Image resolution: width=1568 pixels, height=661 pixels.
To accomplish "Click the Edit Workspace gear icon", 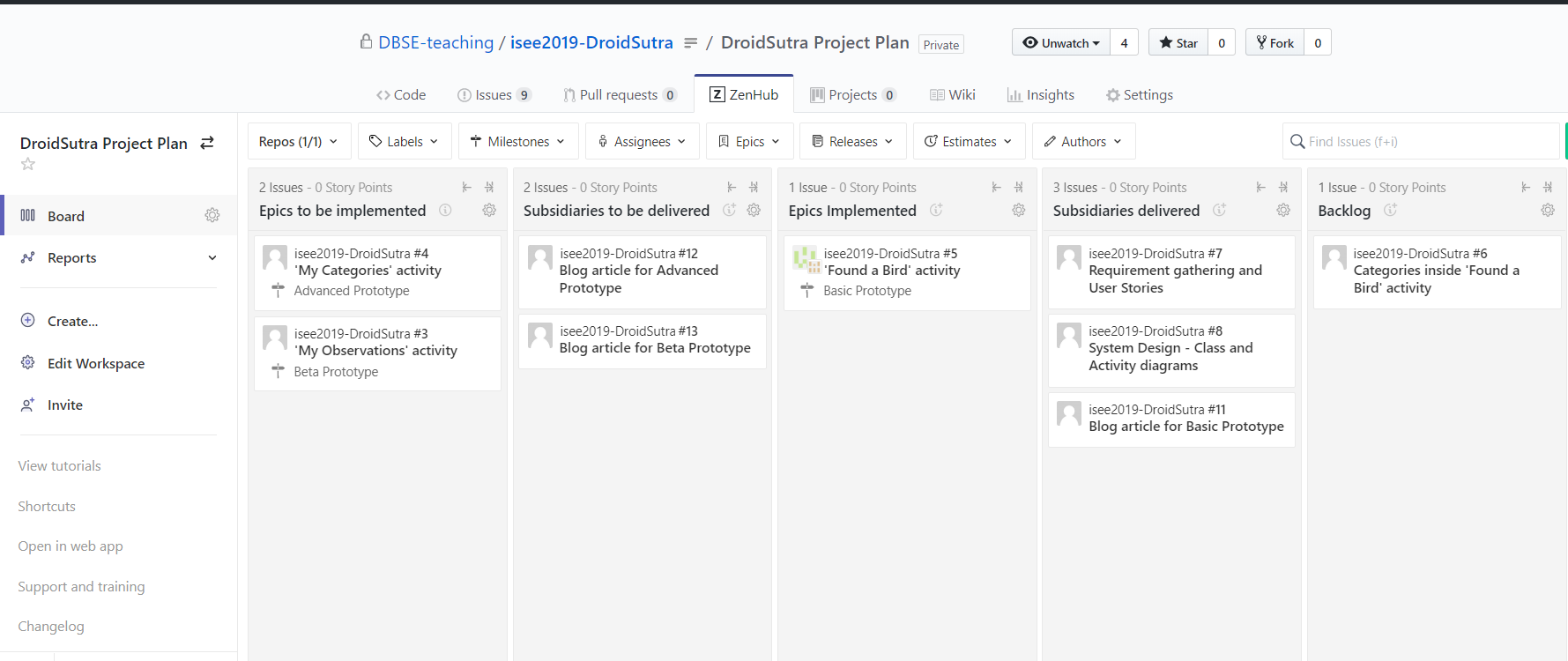I will 28,363.
